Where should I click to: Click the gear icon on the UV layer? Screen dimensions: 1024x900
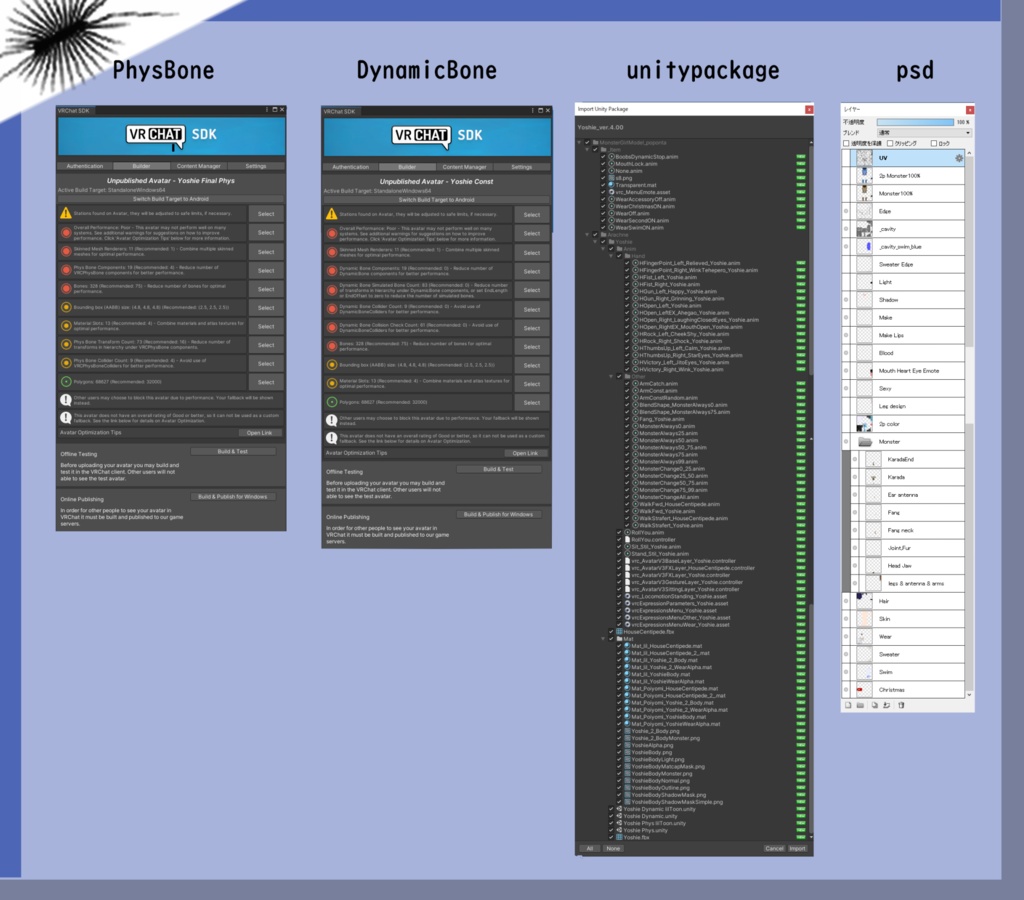click(959, 158)
